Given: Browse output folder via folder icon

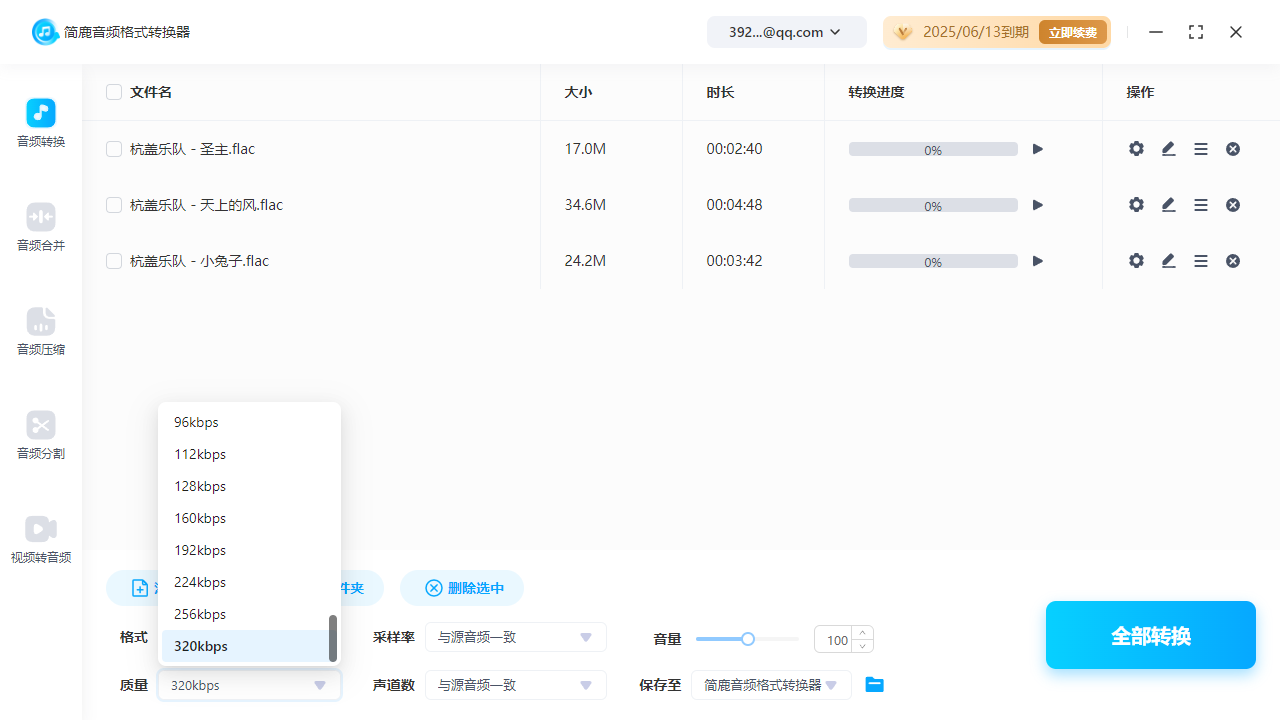Looking at the screenshot, I should click(874, 684).
